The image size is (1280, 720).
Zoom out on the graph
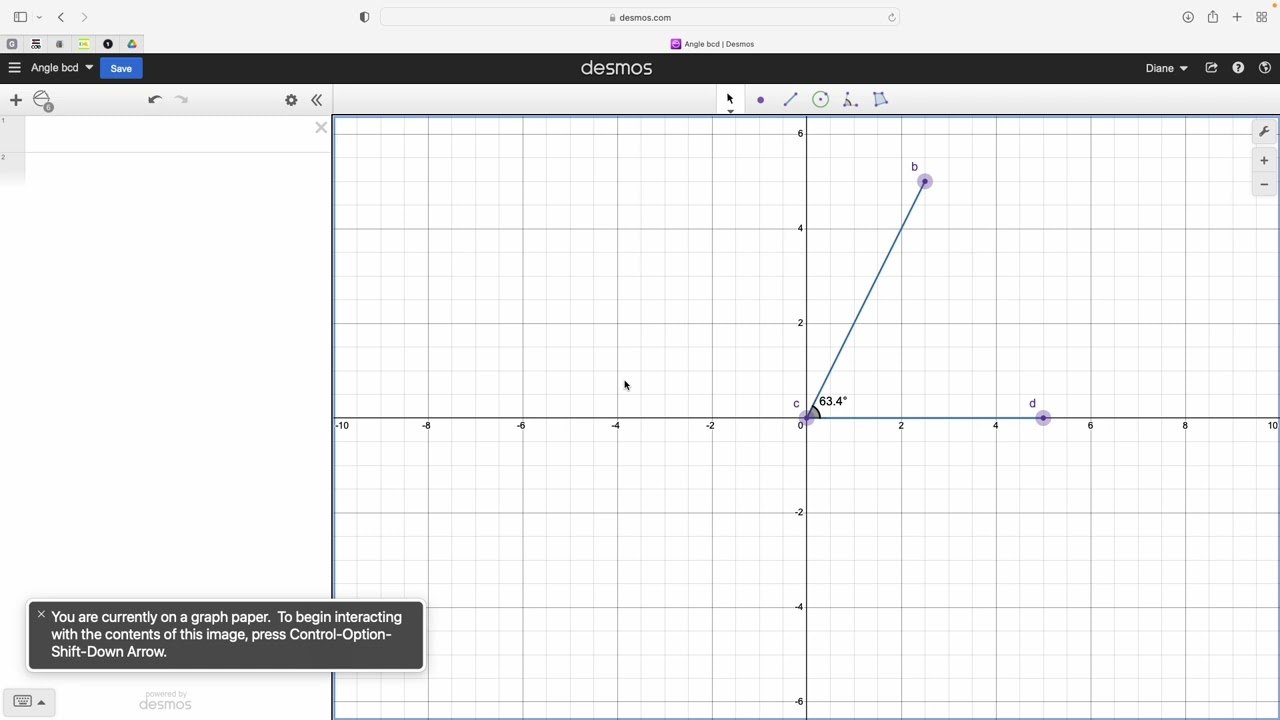click(x=1264, y=184)
